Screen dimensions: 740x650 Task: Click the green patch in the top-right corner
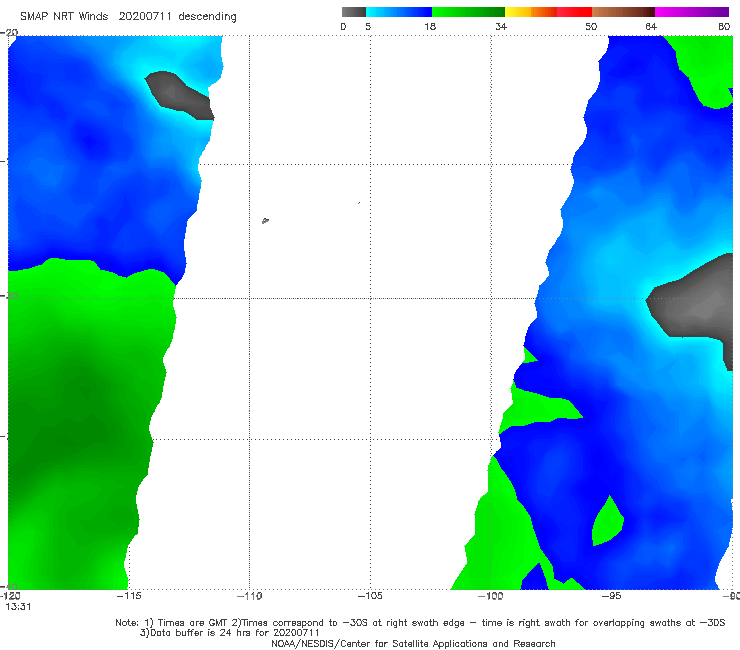click(x=706, y=66)
